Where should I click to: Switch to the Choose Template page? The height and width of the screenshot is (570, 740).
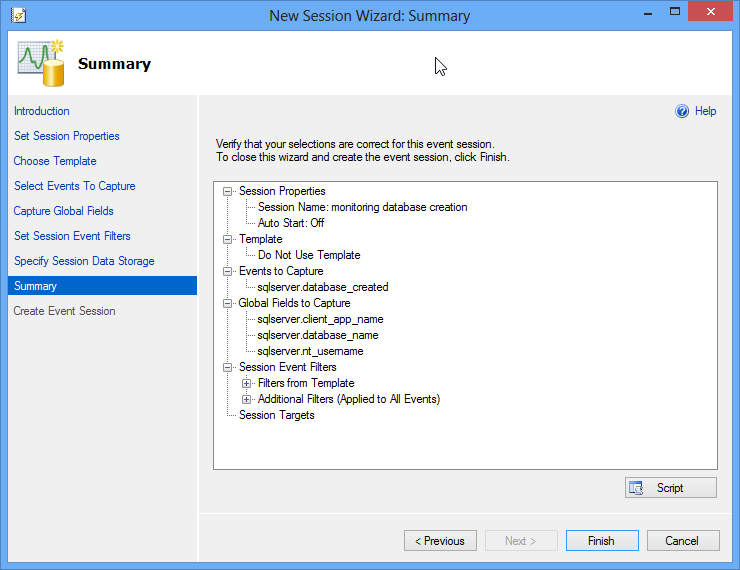pos(55,161)
